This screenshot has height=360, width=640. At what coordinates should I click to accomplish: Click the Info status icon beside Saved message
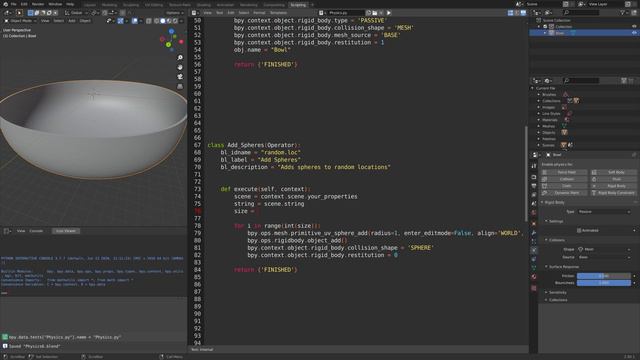click(5, 346)
